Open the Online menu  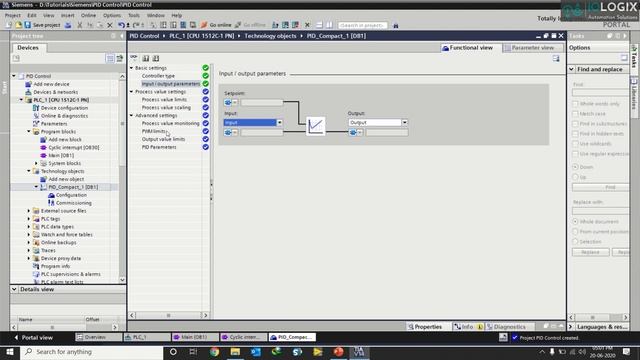click(88, 15)
